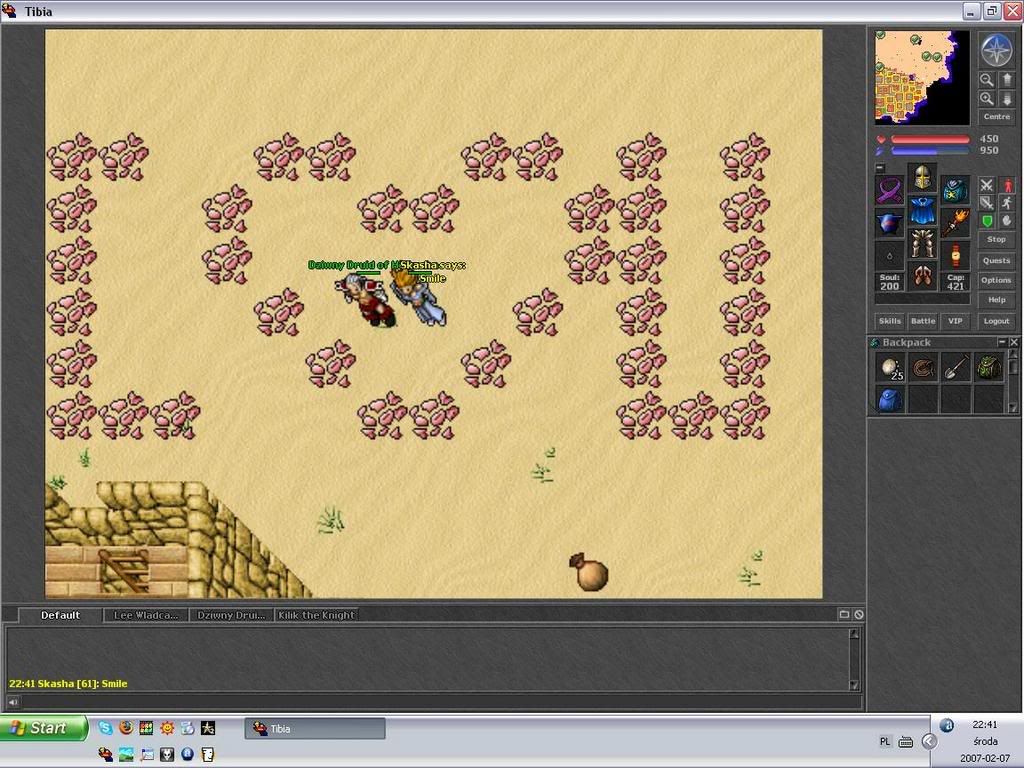This screenshot has width=1024, height=768.
Task: Click the red health bar
Action: tap(930, 139)
